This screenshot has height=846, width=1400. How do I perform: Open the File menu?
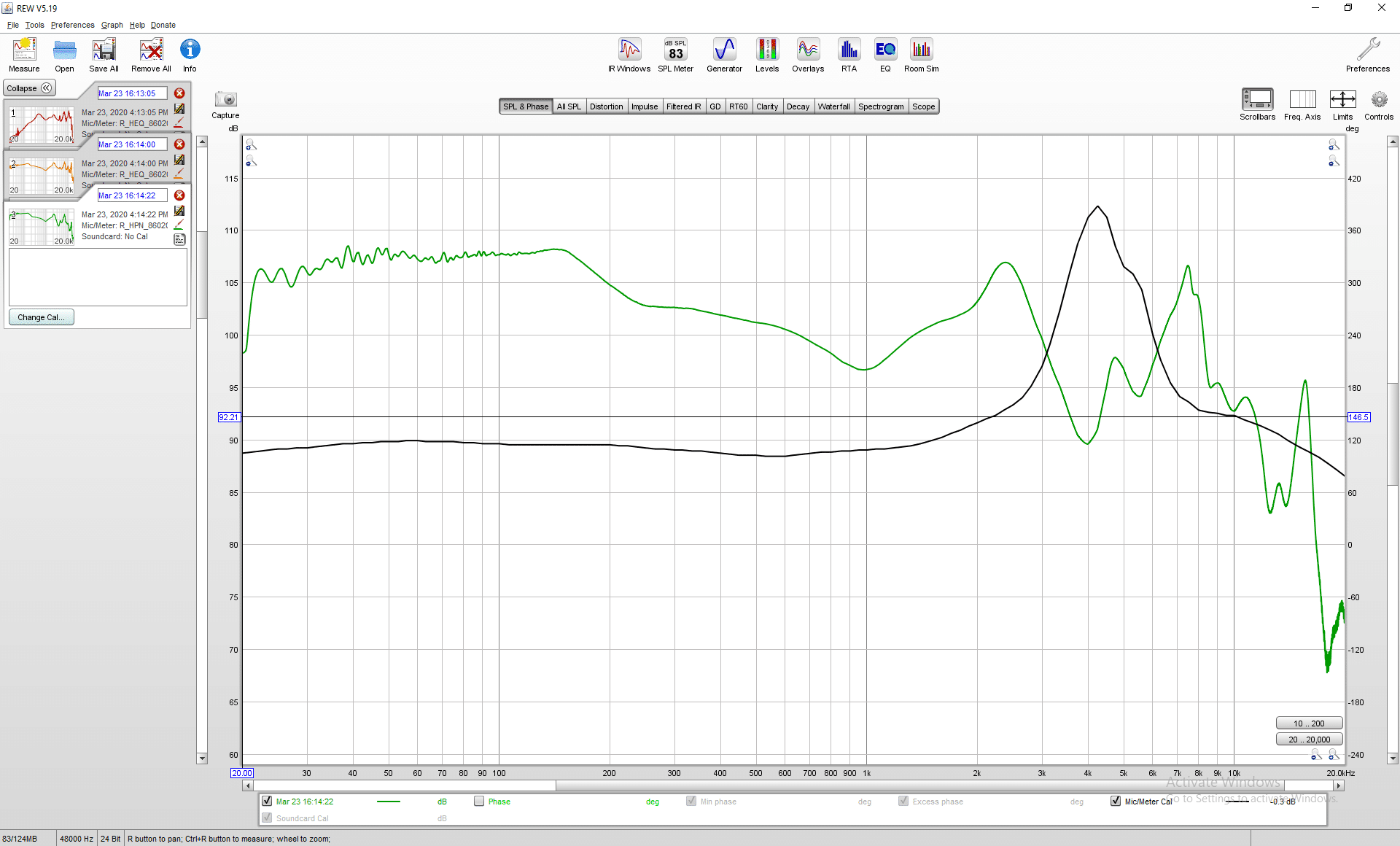(13, 25)
